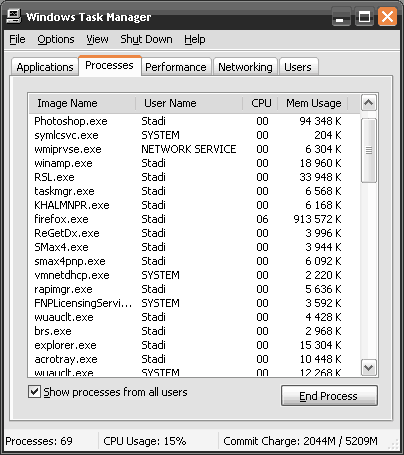404x455 pixels.
Task: Click the 94 348 K memory value
Action: (320, 121)
